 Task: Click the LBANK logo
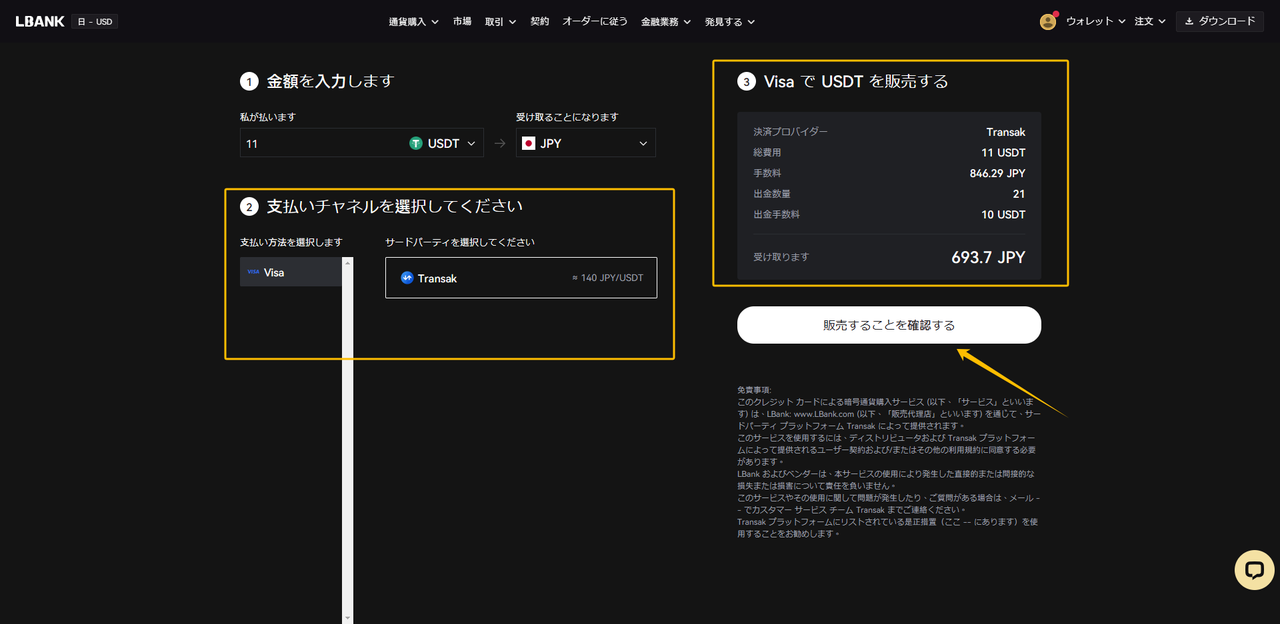point(39,21)
